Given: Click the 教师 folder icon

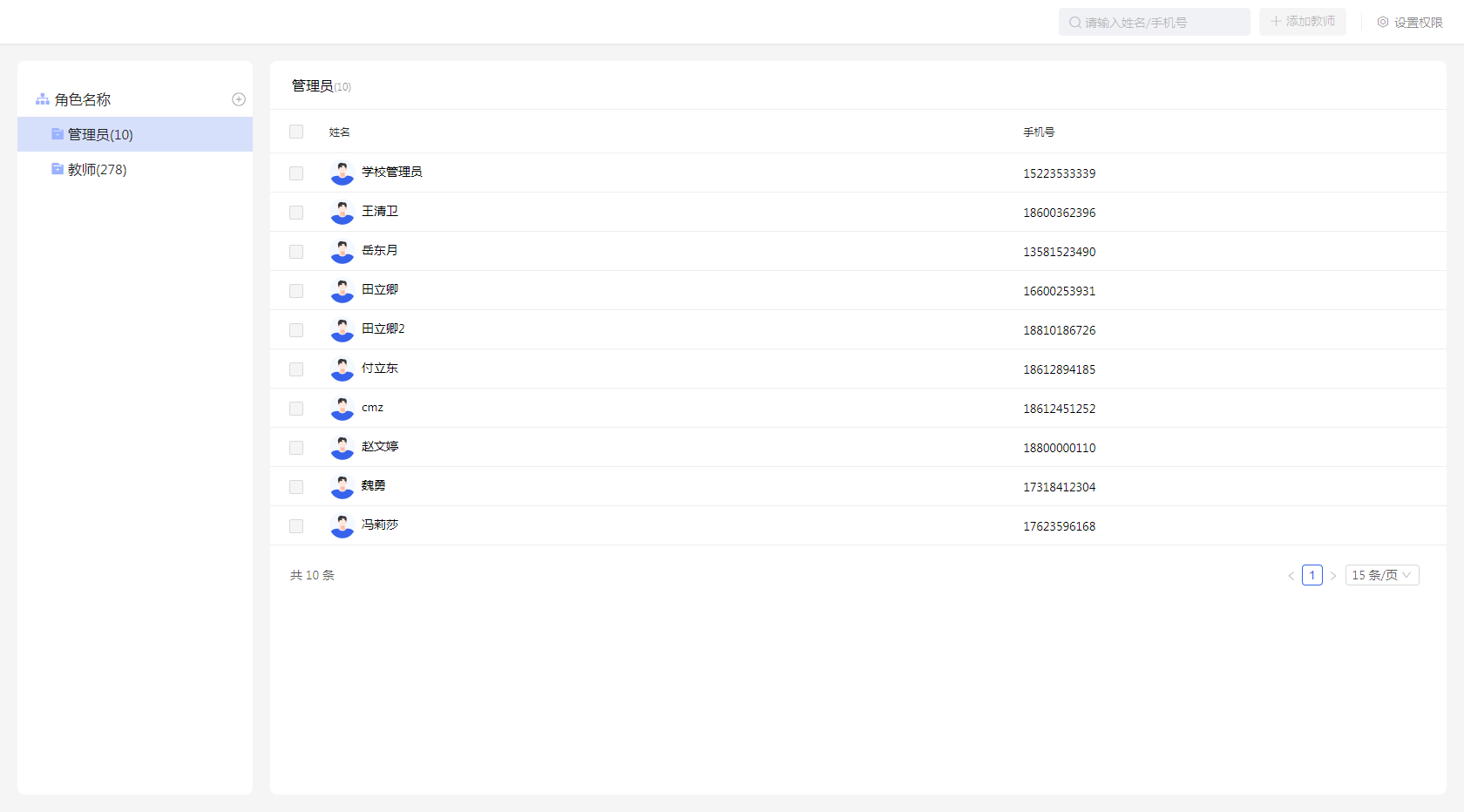Looking at the screenshot, I should pos(58,169).
